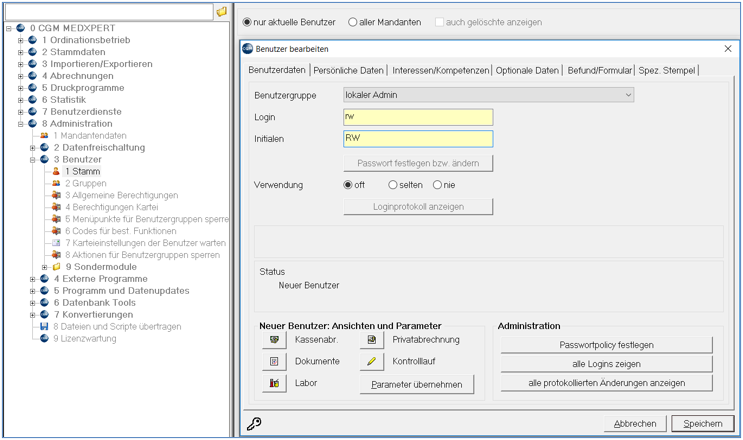
Task: Open Interessen/Kompetenzen tab
Action: 440,71
